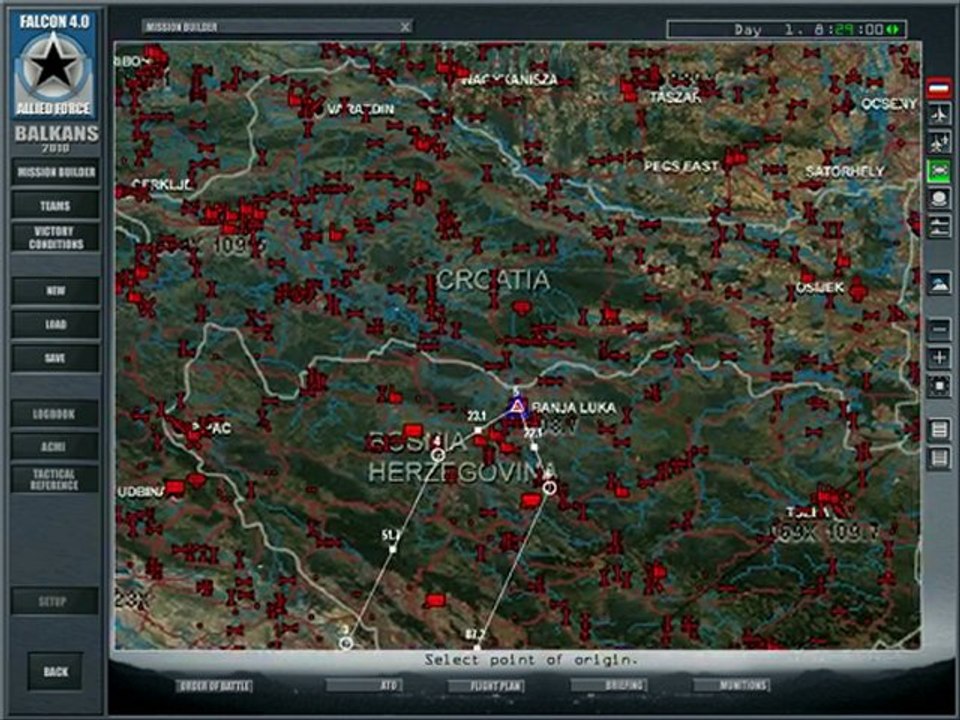
Task: Click the Taszar airbase label
Action: point(676,97)
